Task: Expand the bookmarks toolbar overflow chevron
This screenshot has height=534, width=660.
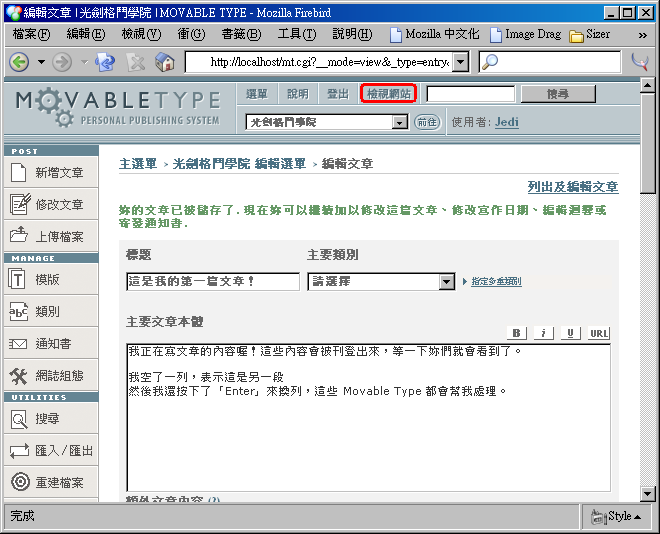Action: 642,35
